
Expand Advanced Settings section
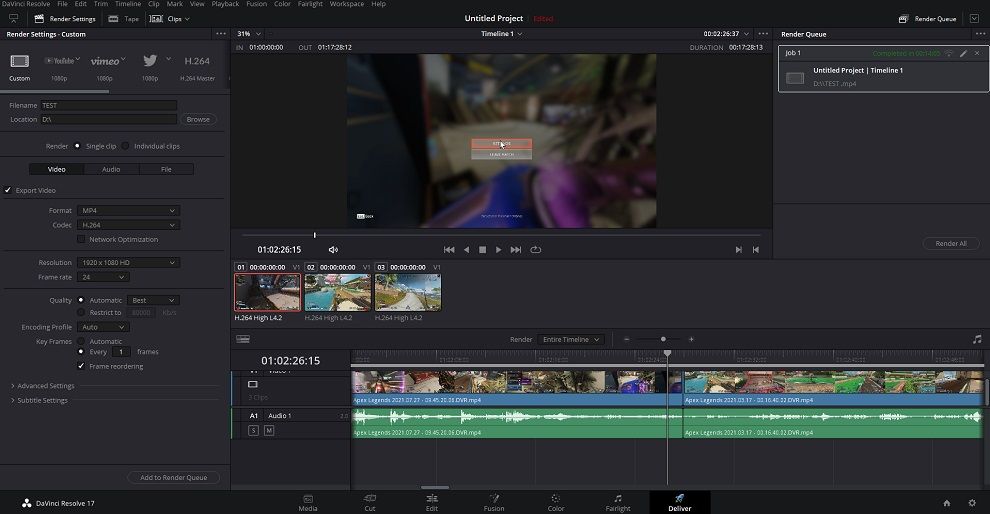(42, 386)
